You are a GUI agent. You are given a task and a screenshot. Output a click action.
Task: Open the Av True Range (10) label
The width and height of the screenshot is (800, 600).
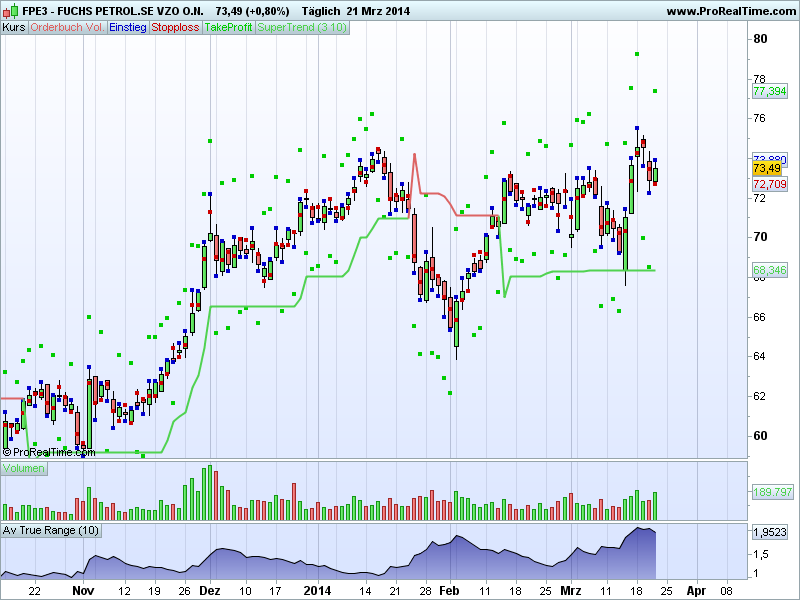[50, 530]
